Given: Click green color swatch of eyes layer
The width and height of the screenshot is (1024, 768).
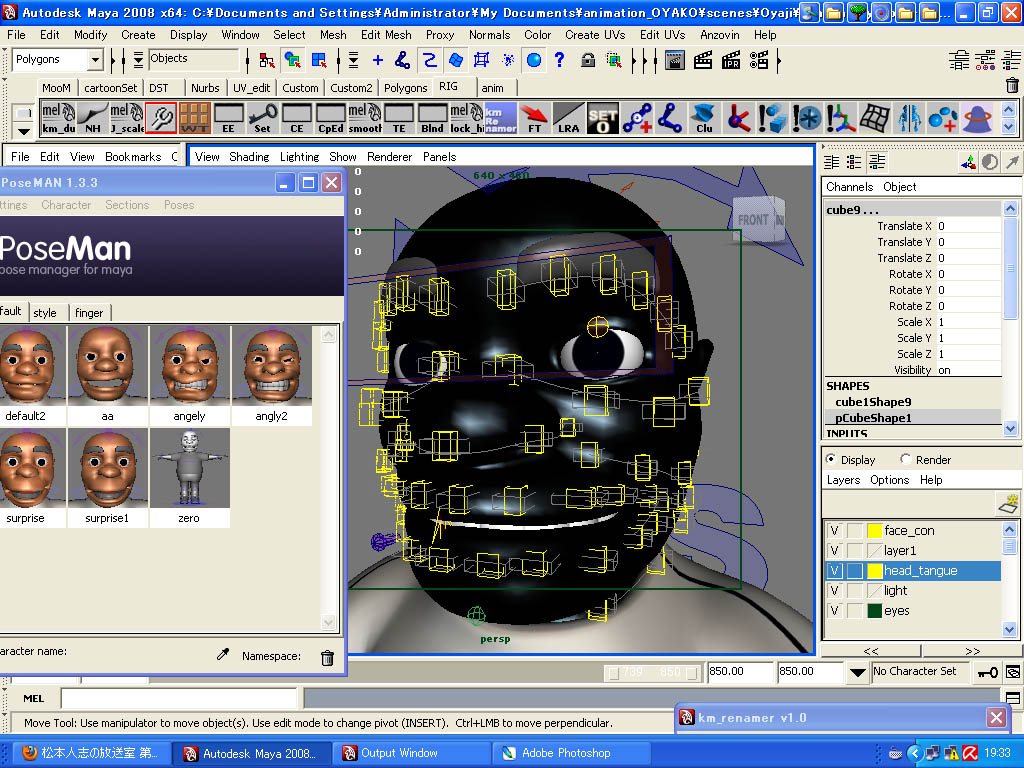Looking at the screenshot, I should tap(874, 611).
